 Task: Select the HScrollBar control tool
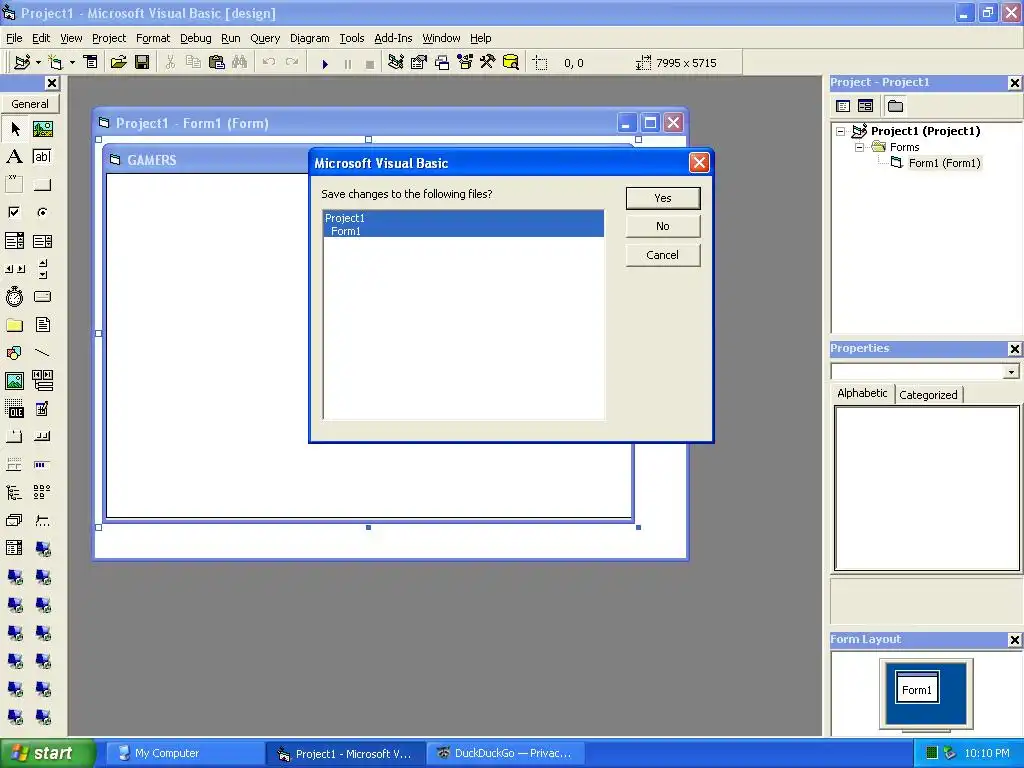point(14,268)
